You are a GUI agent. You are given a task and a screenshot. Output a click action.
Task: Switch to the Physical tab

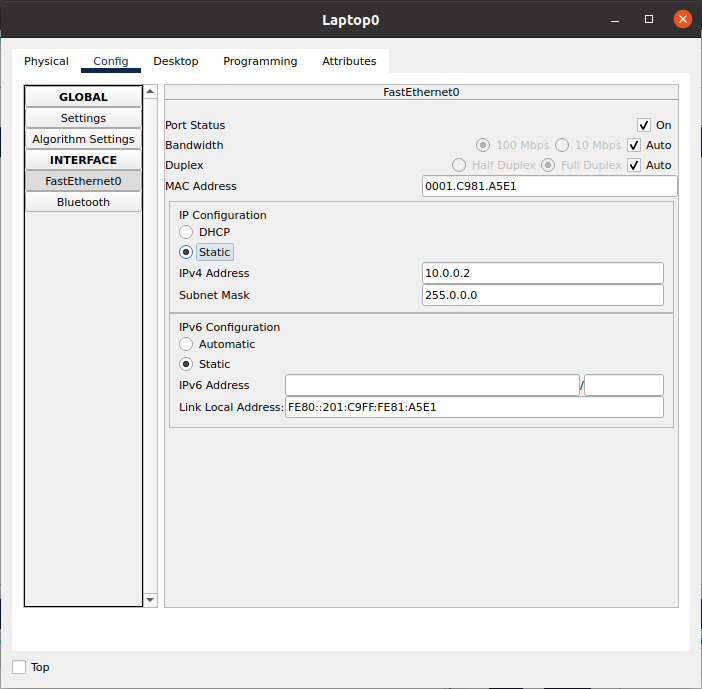[x=46, y=61]
